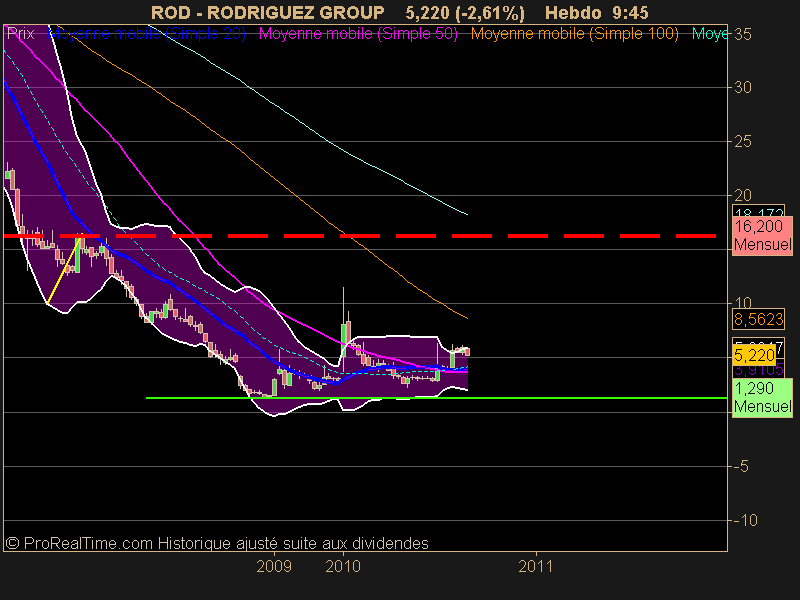Viewport: 800px width, 600px height.
Task: Click Moyenne mobile (Simple 20) legend entry
Action: (x=147, y=34)
